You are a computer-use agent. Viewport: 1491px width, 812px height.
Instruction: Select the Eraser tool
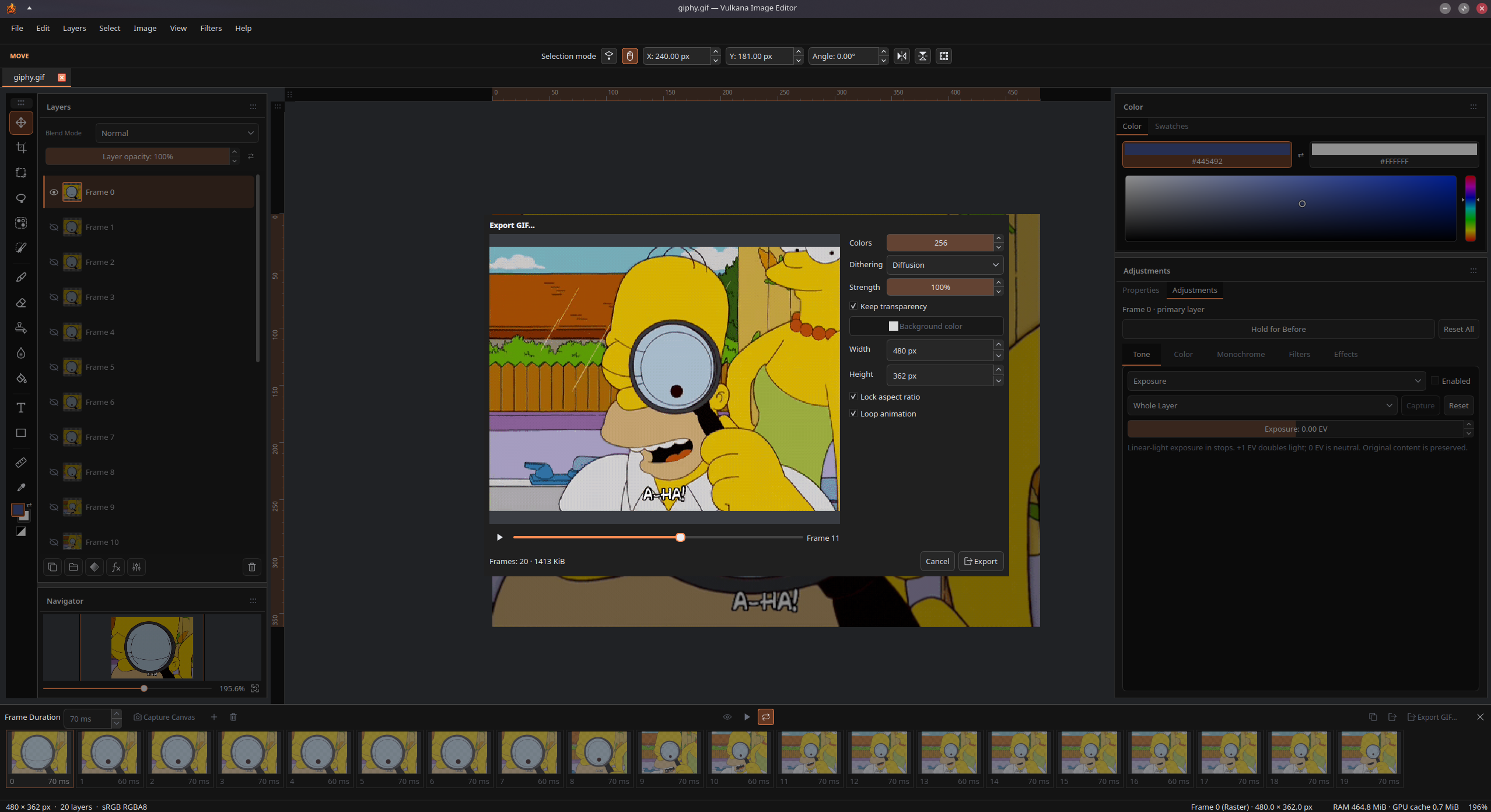click(21, 303)
